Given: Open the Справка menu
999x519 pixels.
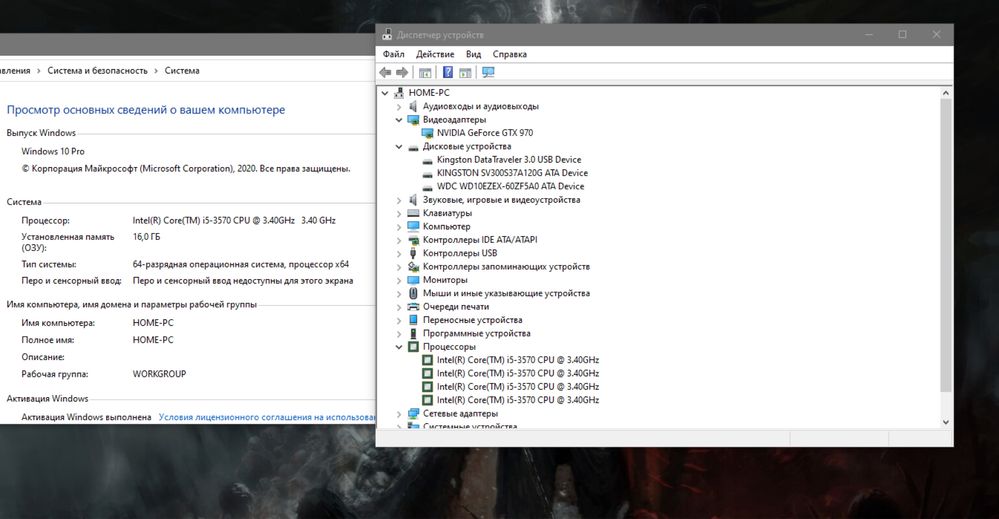Looking at the screenshot, I should (x=510, y=54).
